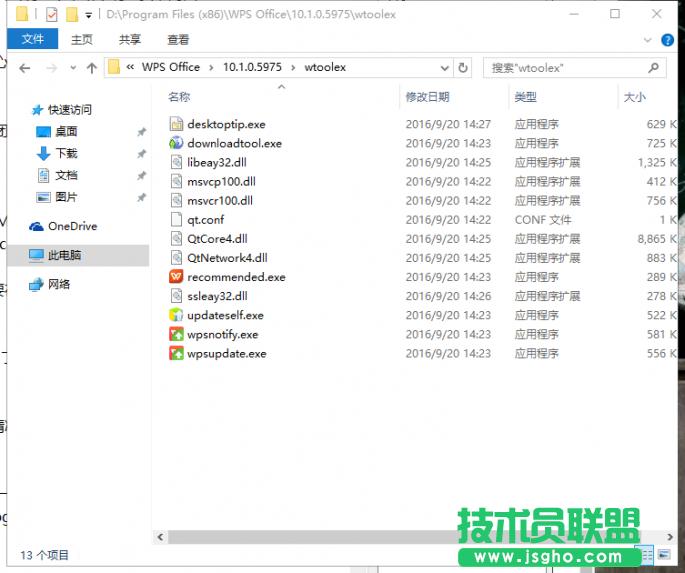Open 文档 in the navigation pane
This screenshot has width=685, height=573.
coord(66,175)
